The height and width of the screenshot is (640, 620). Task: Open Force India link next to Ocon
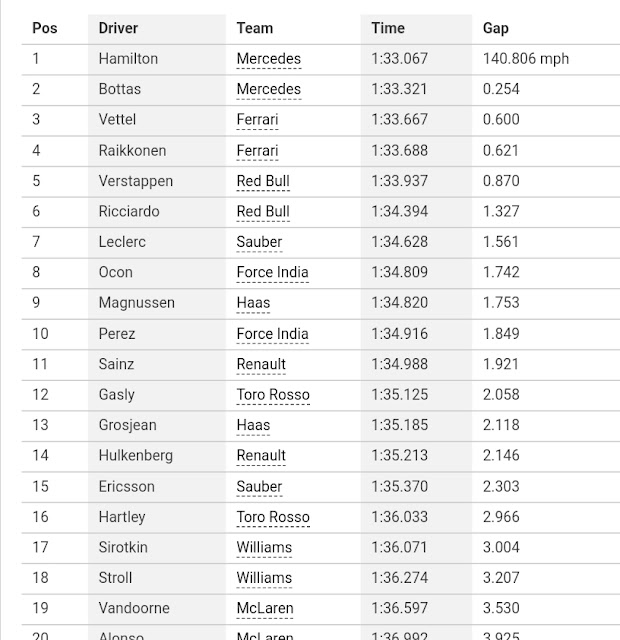[x=272, y=273]
